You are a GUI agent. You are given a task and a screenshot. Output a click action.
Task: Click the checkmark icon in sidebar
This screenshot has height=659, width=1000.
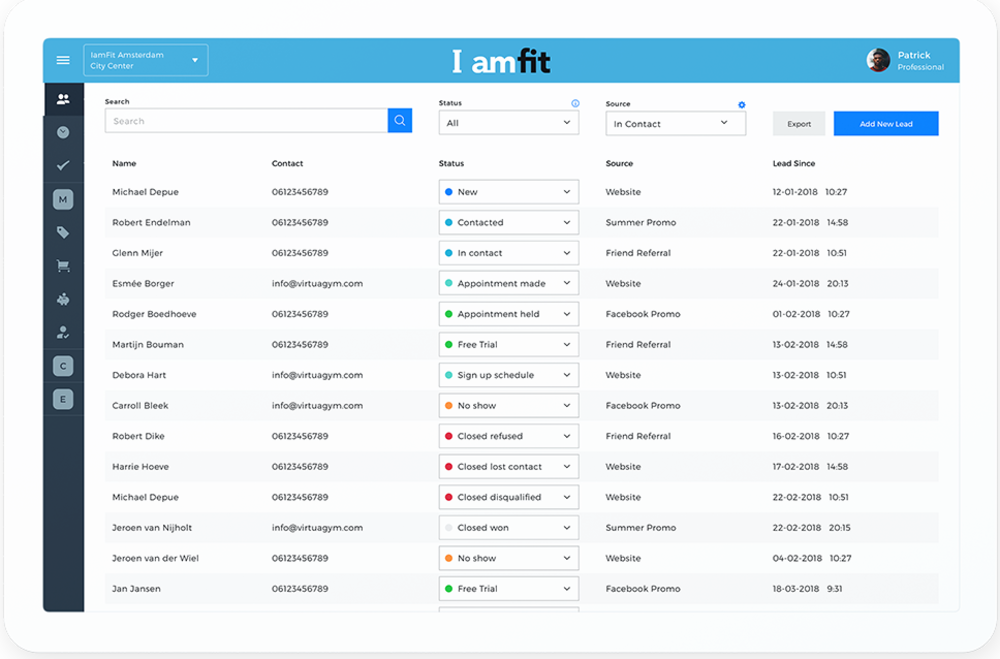tap(63, 165)
